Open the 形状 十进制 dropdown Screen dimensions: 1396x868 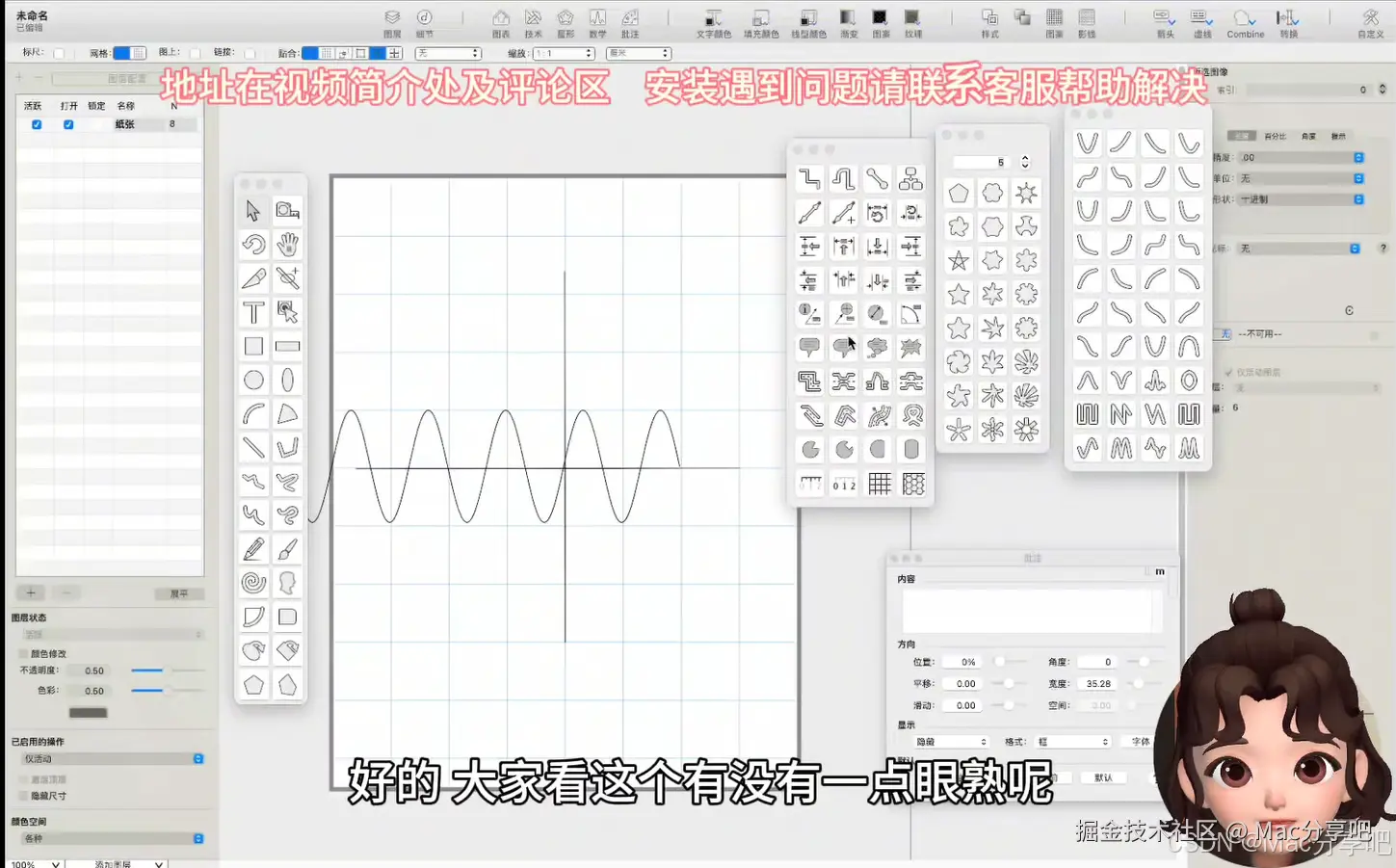pyautogui.click(x=1301, y=199)
